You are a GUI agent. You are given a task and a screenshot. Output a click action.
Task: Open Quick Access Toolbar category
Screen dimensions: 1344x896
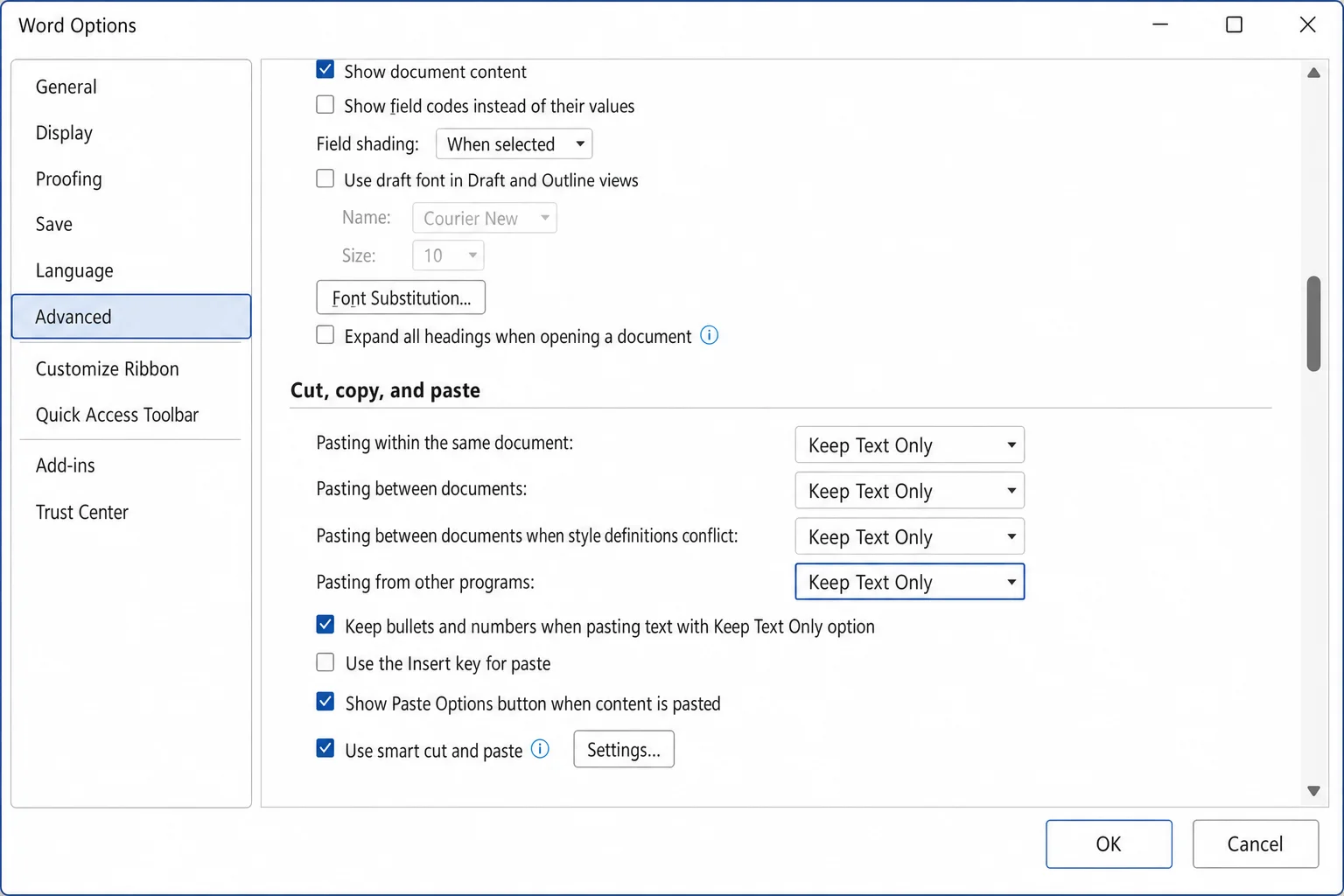tap(131, 415)
